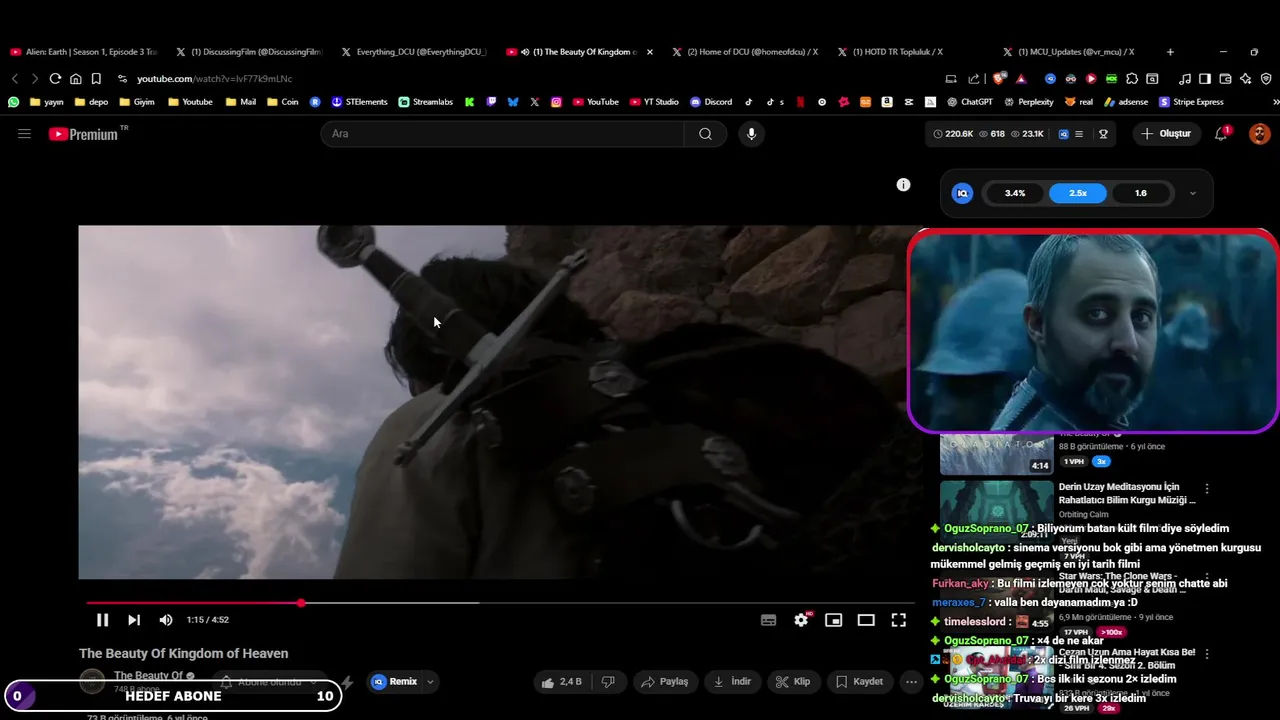Screen dimensions: 1280x720
Task: Go to YouTube Premium home logo
Action: click(x=88, y=133)
